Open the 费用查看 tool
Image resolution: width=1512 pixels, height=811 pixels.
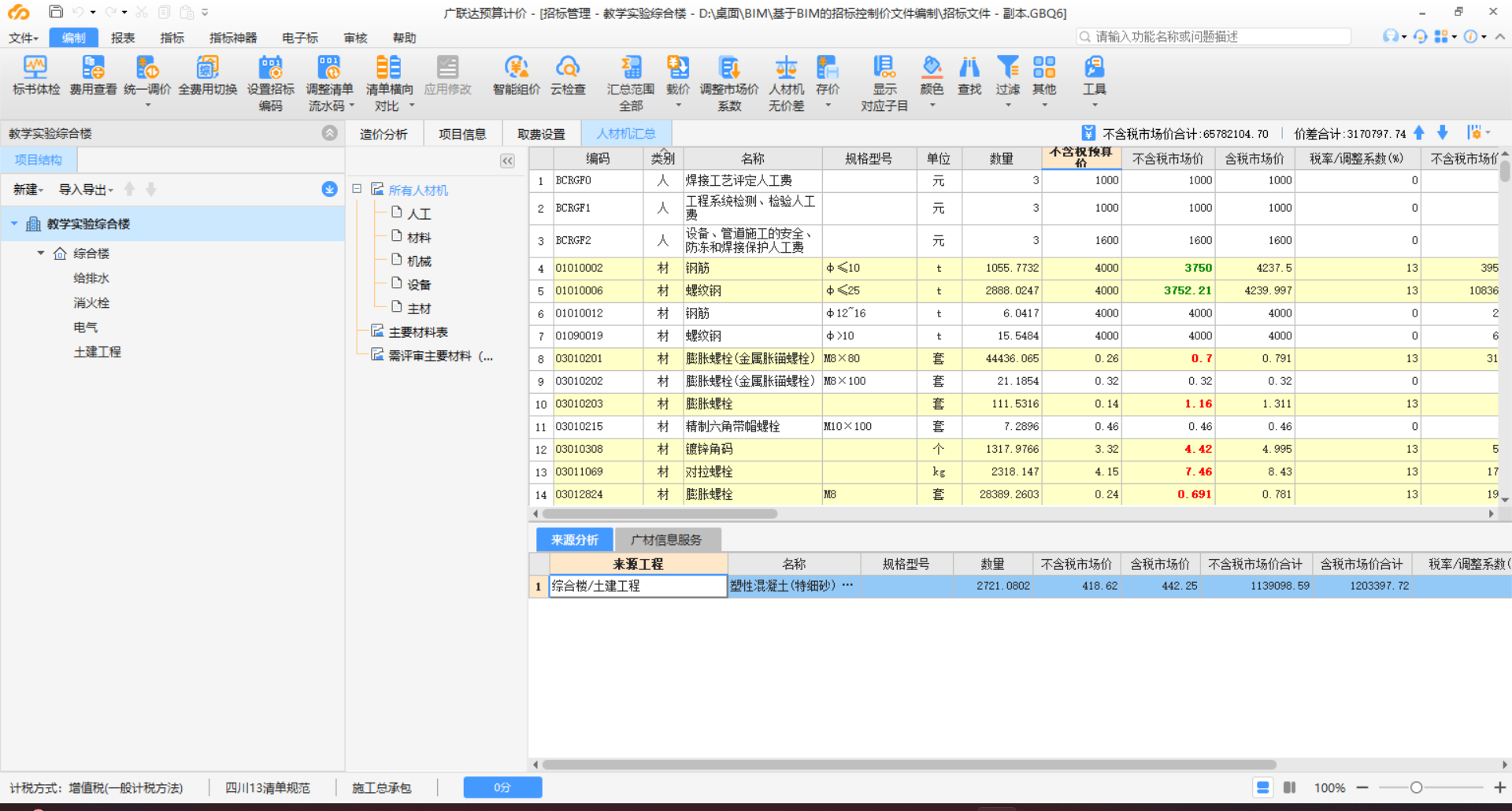93,76
